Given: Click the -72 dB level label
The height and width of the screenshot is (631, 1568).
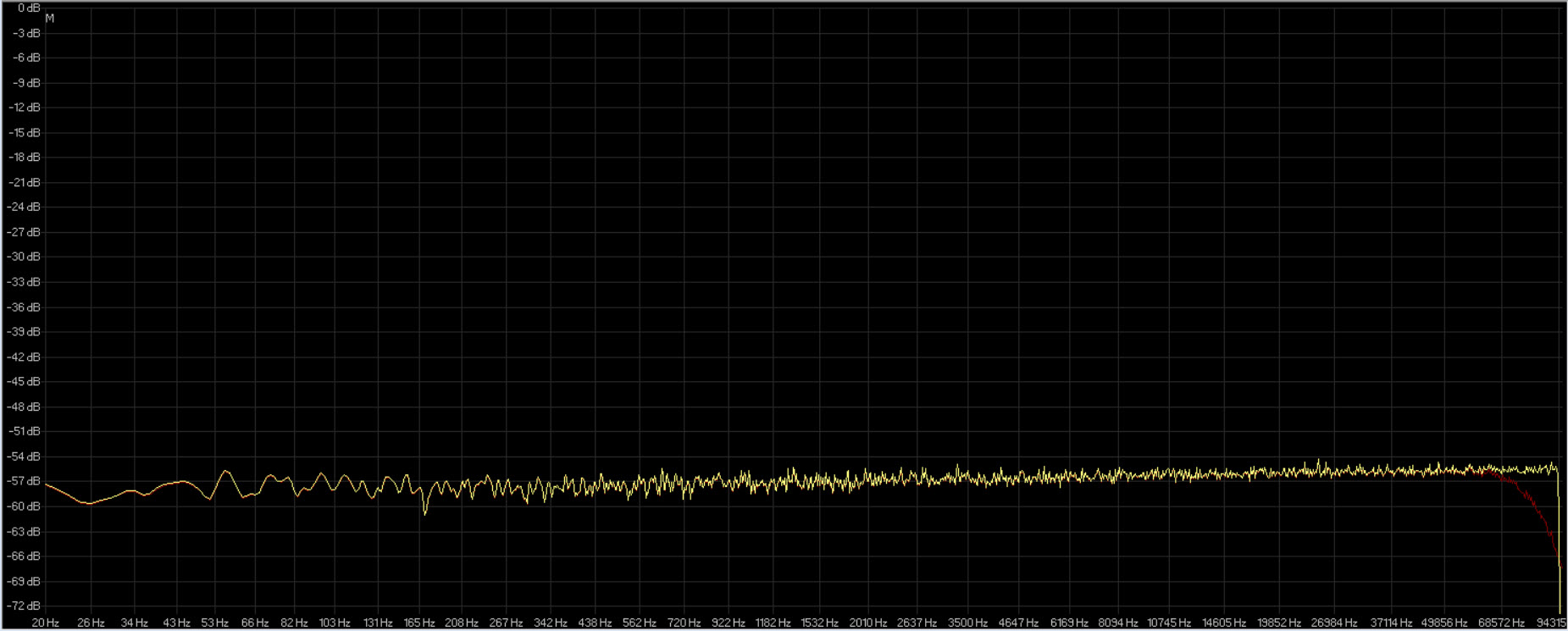Looking at the screenshot, I should coord(24,606).
